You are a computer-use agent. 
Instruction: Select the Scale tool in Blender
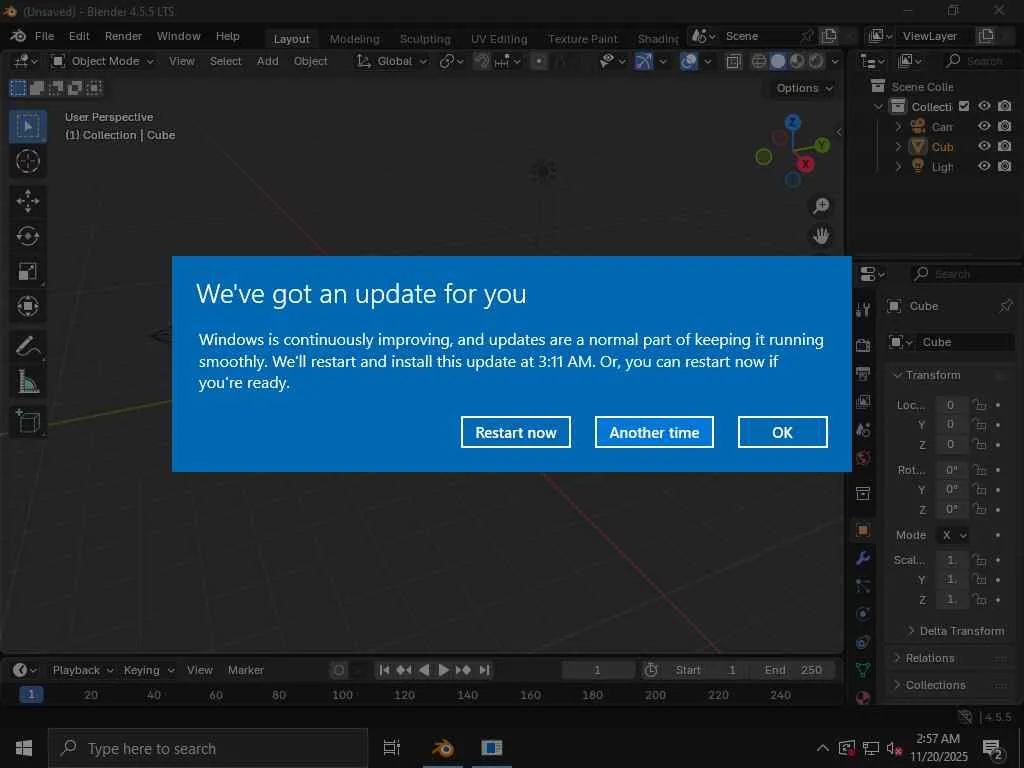(x=27, y=271)
